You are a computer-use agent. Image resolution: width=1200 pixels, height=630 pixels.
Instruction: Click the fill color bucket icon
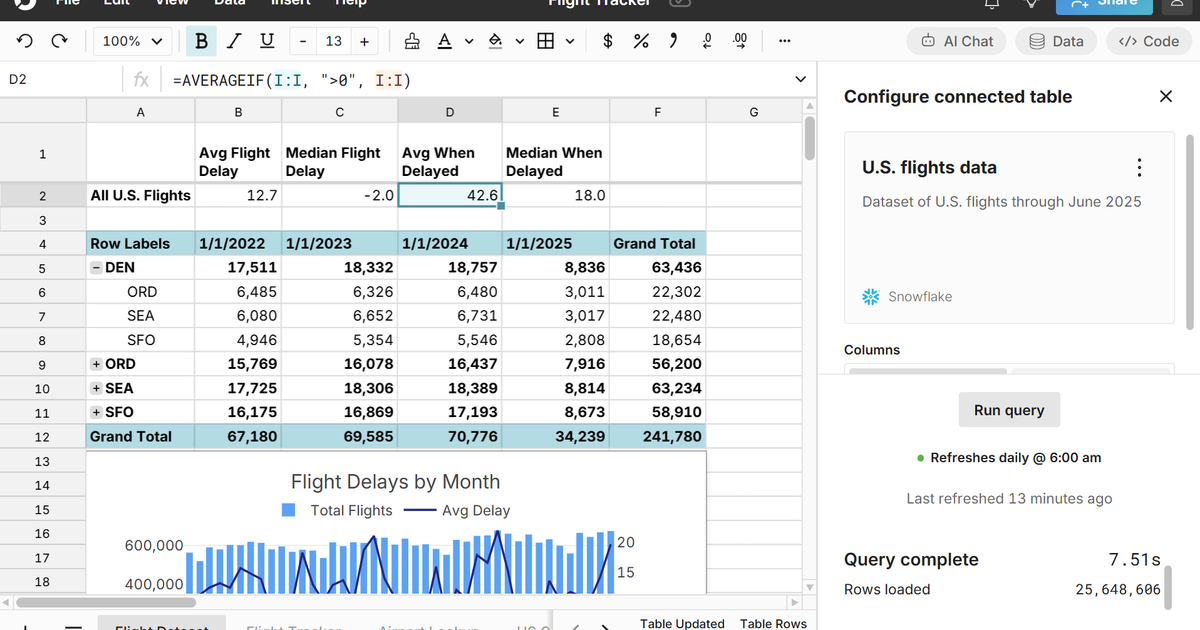tap(495, 41)
